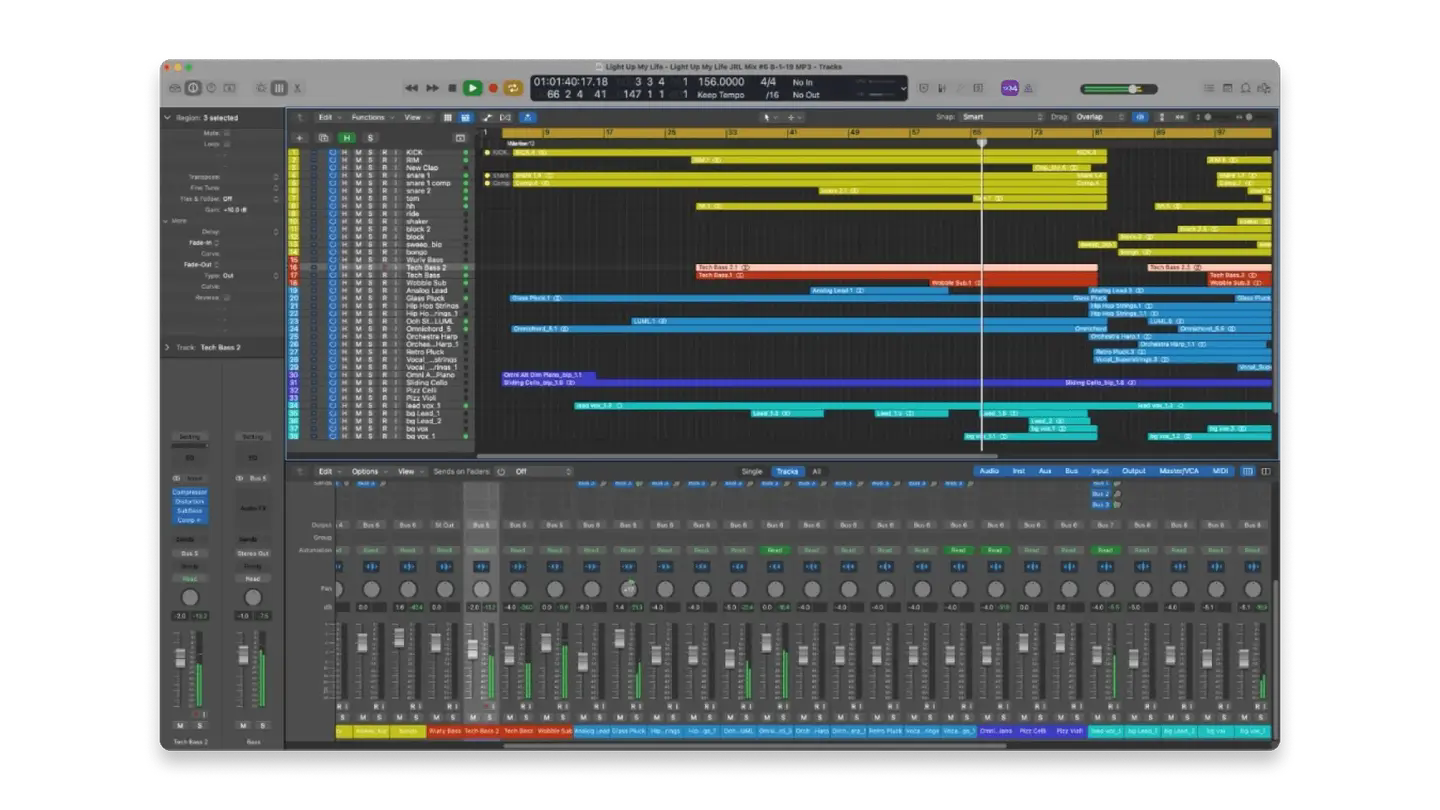Viewport: 1440px width, 810px height.
Task: Open the List Editors icon
Action: tap(1209, 88)
